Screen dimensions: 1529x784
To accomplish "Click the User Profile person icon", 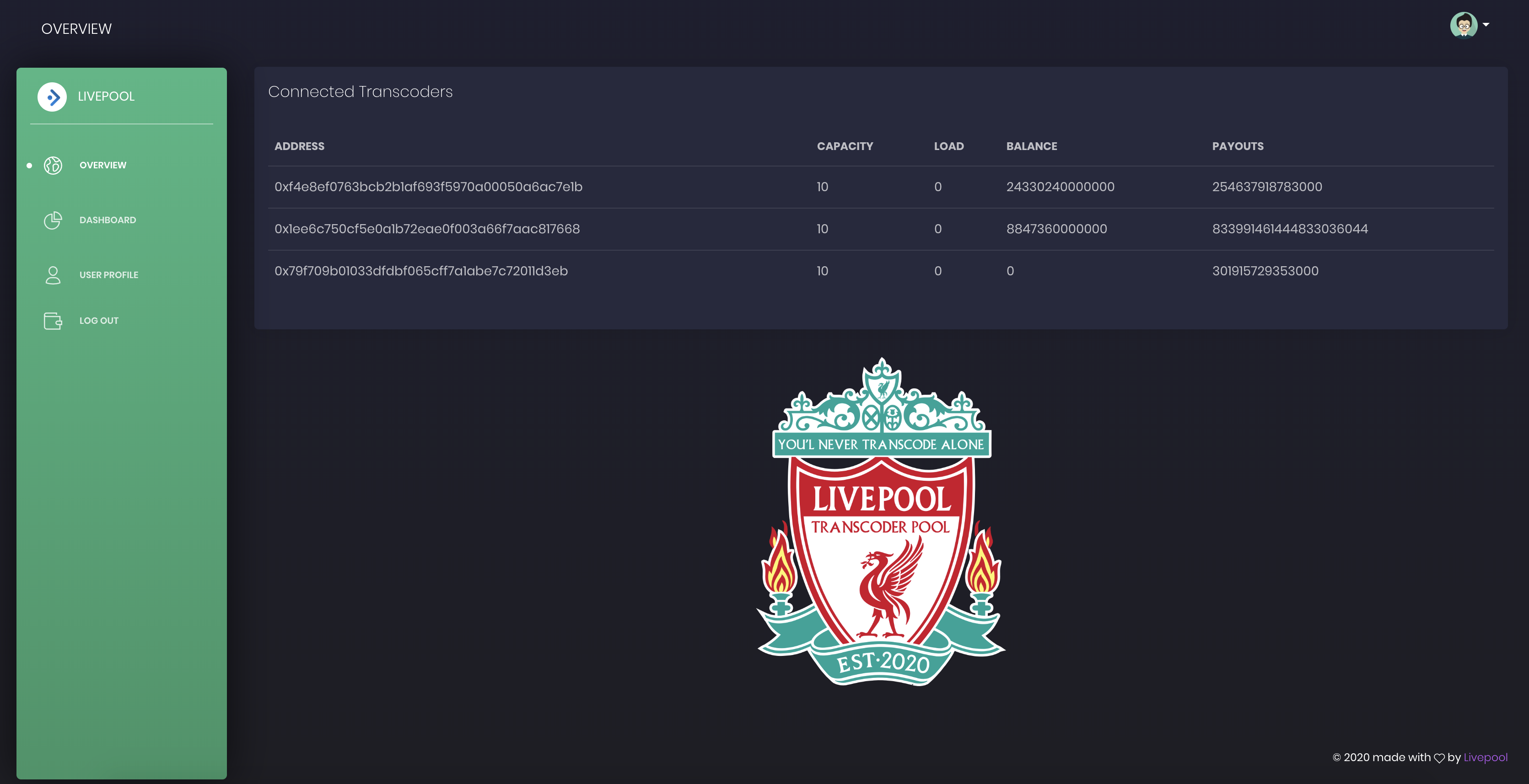I will pos(53,275).
